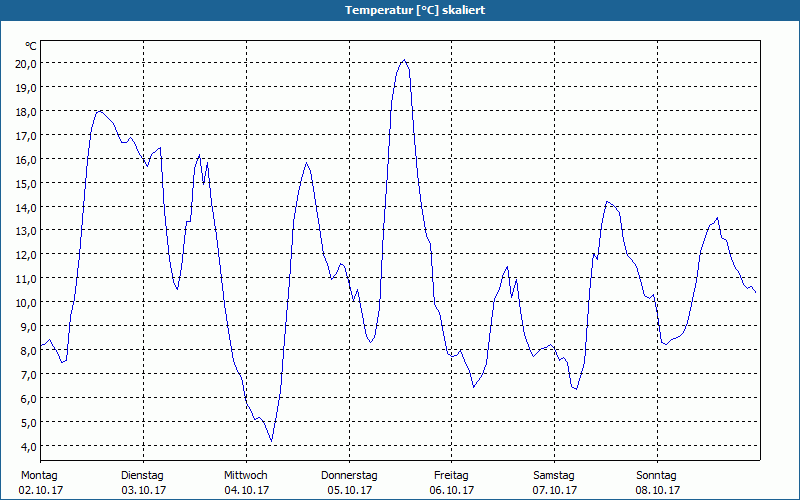Select the 17,0 y-axis value
This screenshot has width=800, height=500.
26,136
